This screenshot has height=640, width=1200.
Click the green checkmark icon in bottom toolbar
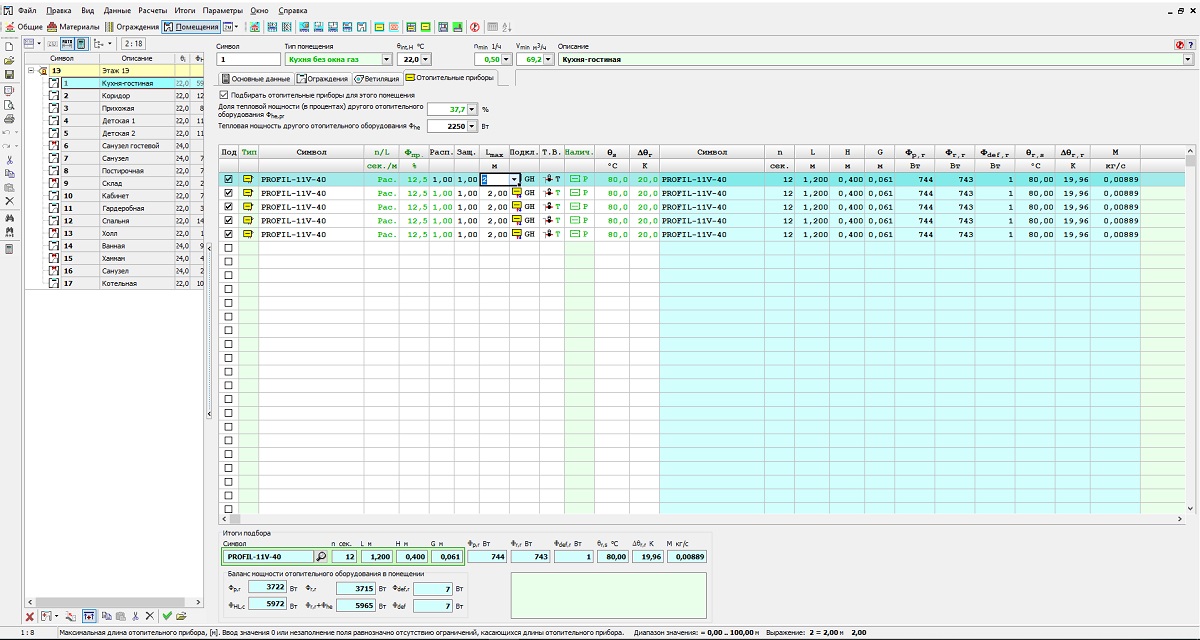coord(167,616)
